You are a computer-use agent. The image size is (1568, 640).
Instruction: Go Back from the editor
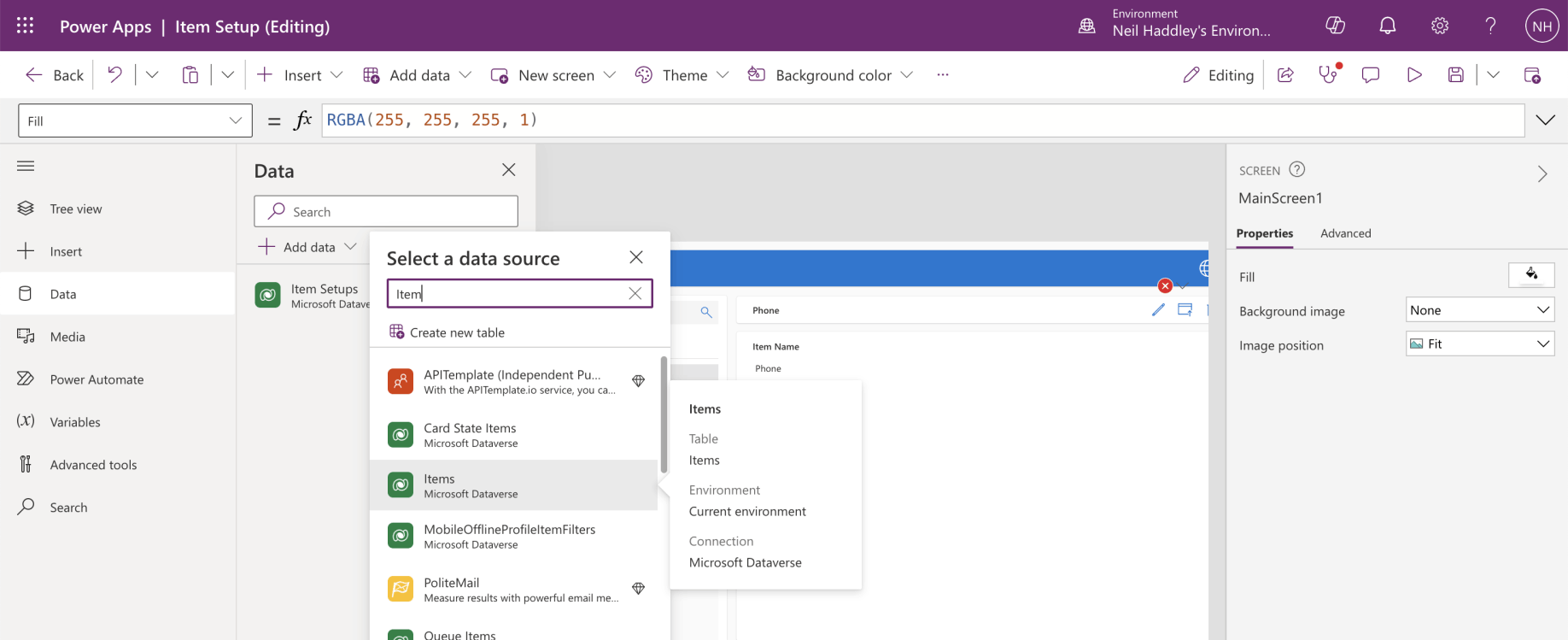[x=55, y=75]
